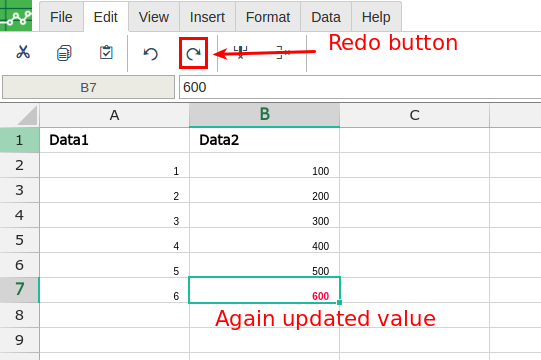The width and height of the screenshot is (541, 360).
Task: Click the Cut scissors icon
Action: [23, 52]
